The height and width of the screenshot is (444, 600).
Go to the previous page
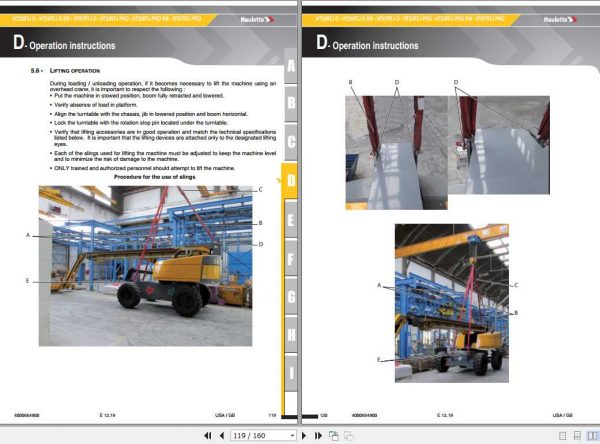[x=222, y=436]
